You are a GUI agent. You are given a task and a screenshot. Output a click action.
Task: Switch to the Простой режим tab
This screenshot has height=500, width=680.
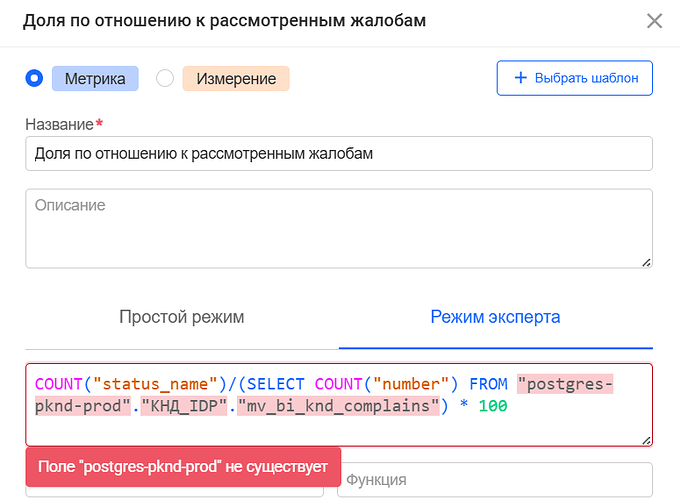181,317
